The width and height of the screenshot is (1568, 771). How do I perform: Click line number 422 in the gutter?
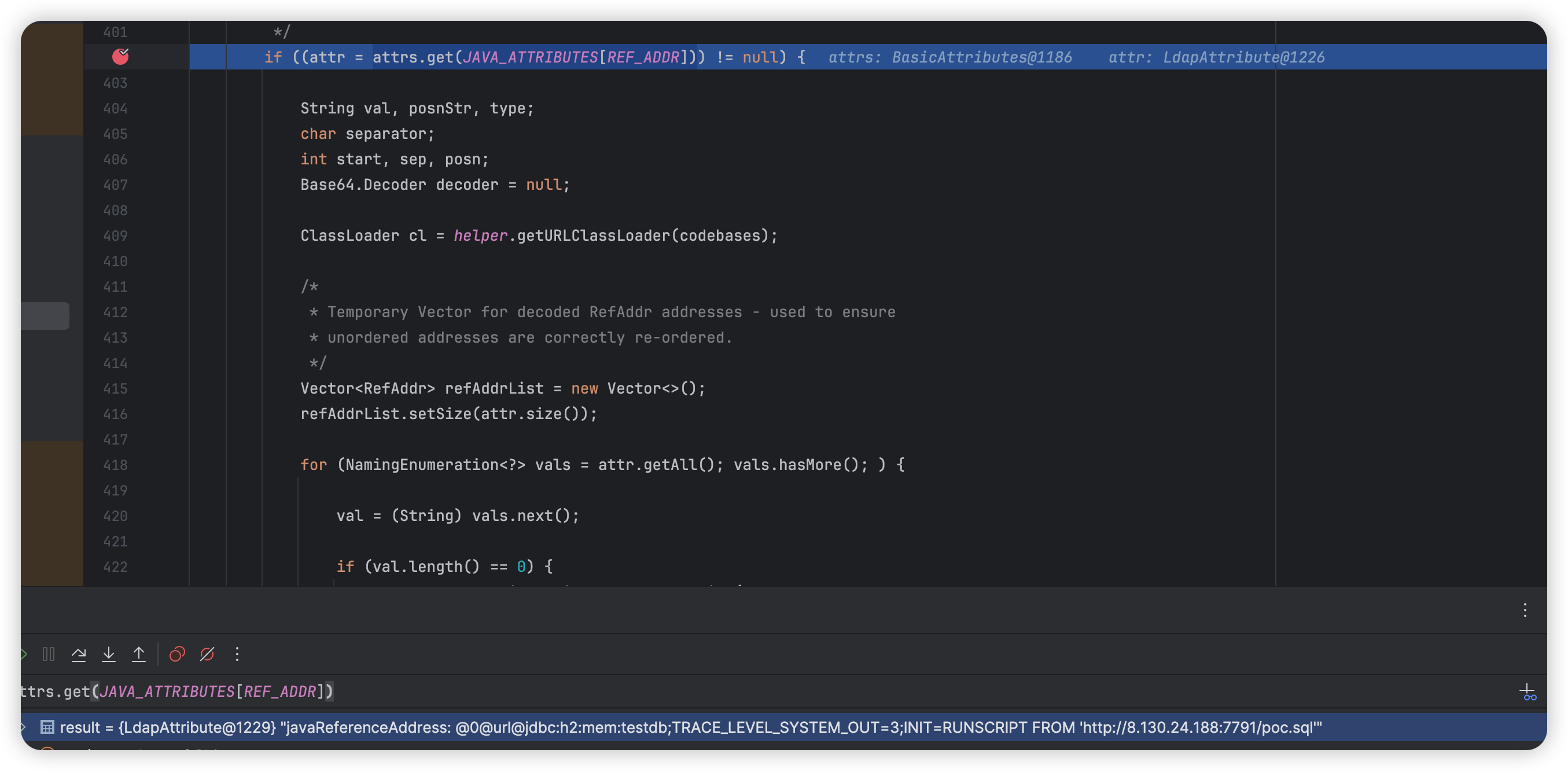(x=115, y=567)
